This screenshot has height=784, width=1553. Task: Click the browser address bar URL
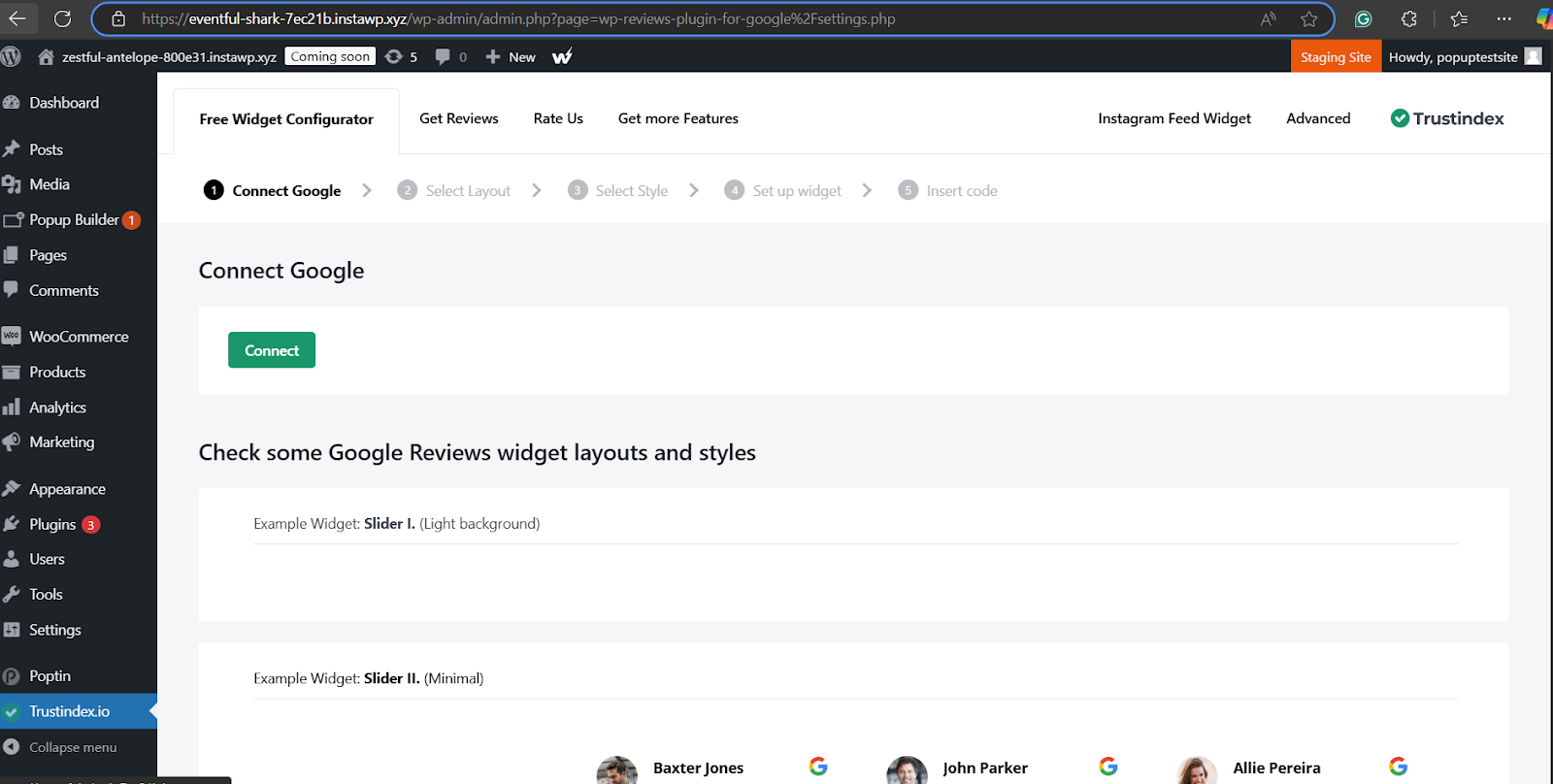pyautogui.click(x=518, y=18)
